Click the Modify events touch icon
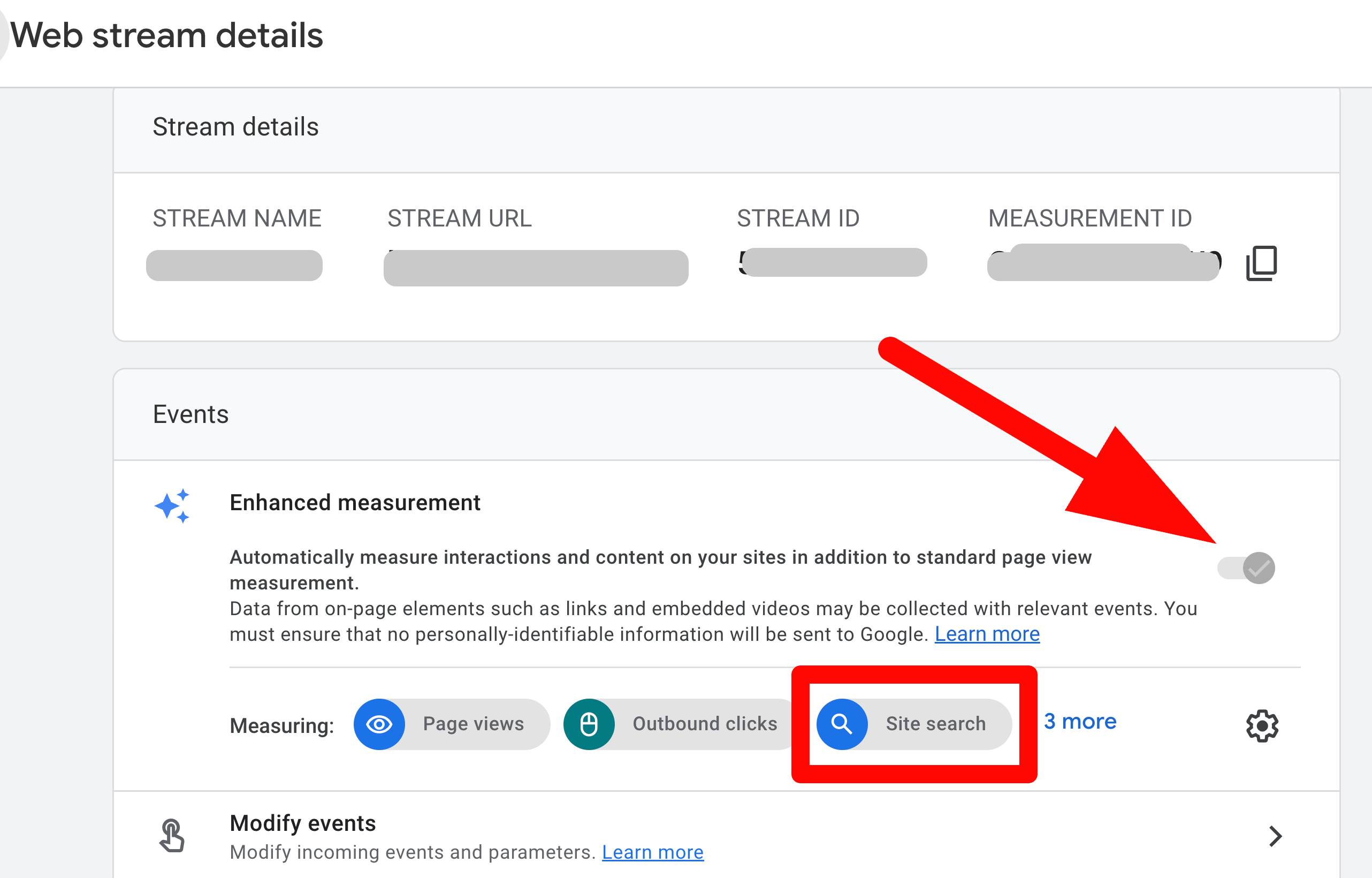Image resolution: width=1372 pixels, height=878 pixels. pyautogui.click(x=171, y=835)
